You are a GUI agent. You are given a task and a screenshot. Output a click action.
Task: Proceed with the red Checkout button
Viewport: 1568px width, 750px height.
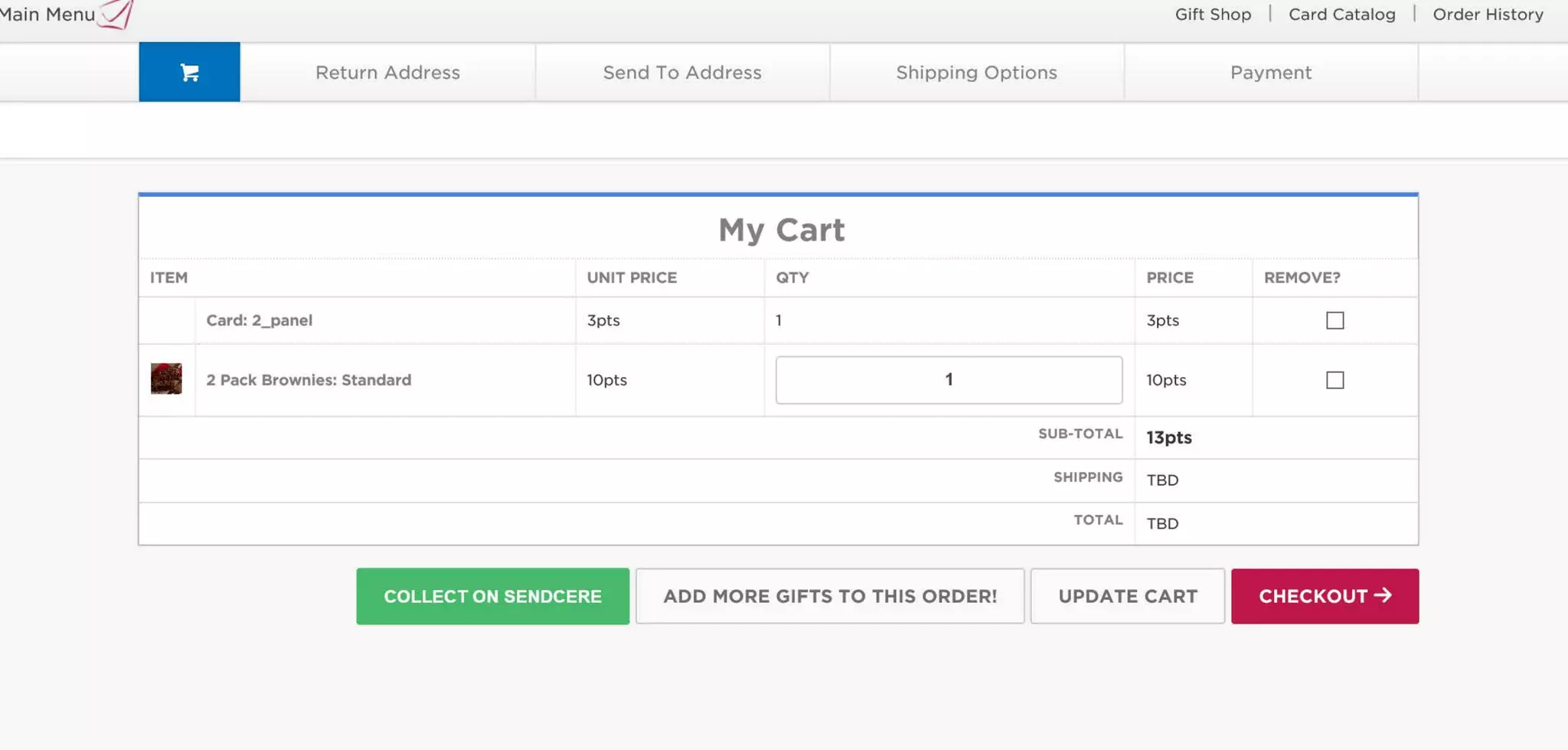point(1325,596)
